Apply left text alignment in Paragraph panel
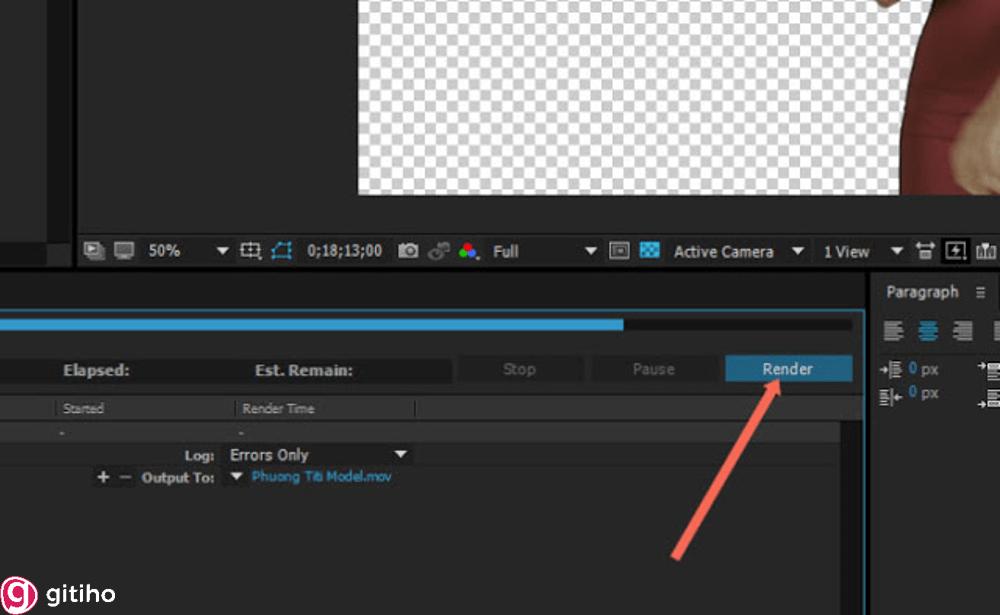 click(893, 331)
